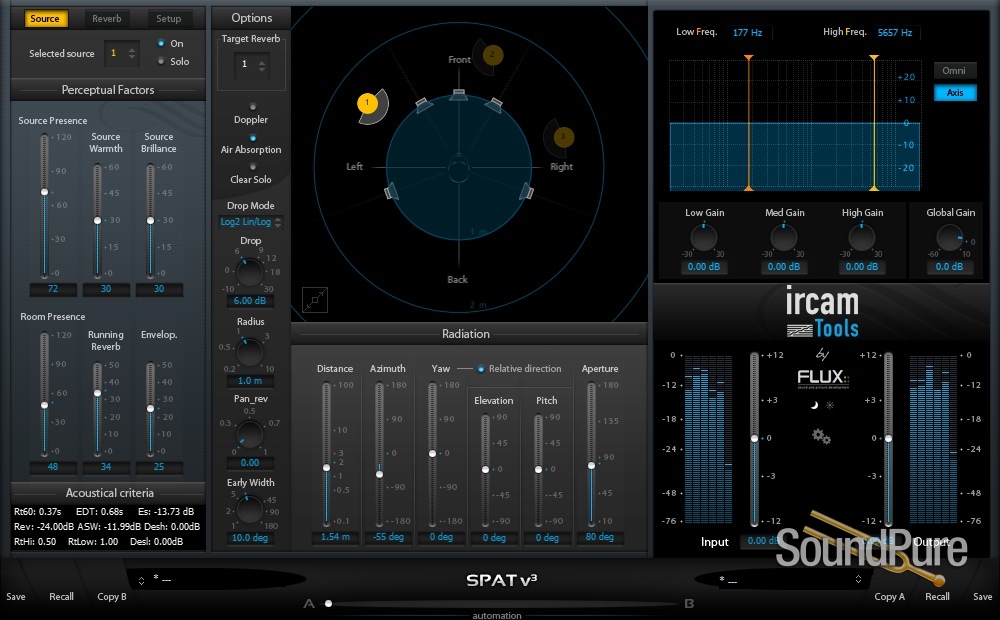1000x620 pixels.
Task: Turn the Drop knob
Action: point(250,272)
